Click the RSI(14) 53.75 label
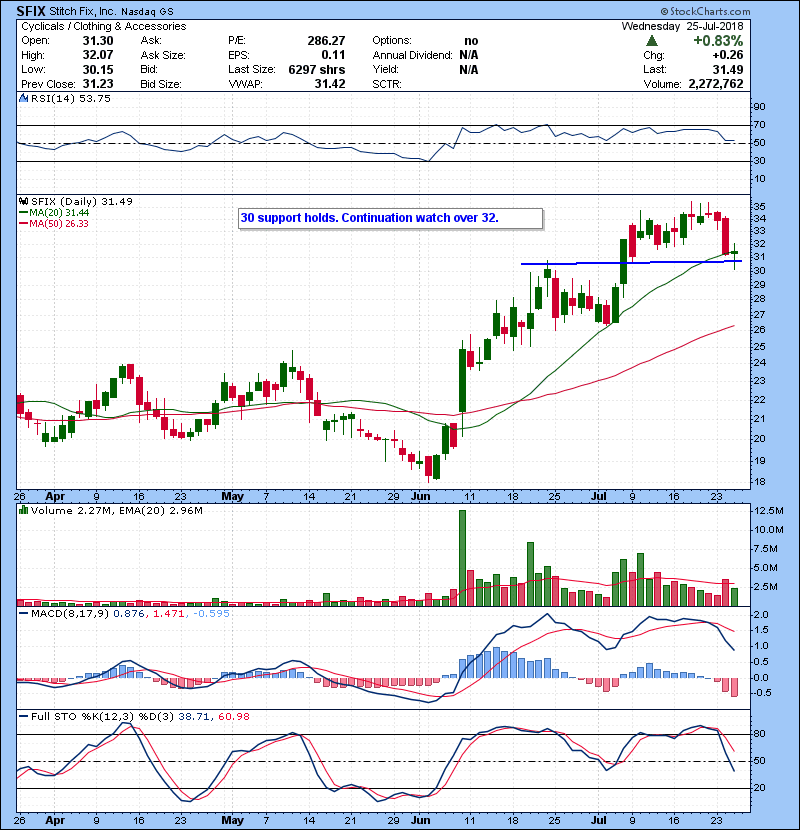The width and height of the screenshot is (800, 830). pyautogui.click(x=70, y=98)
